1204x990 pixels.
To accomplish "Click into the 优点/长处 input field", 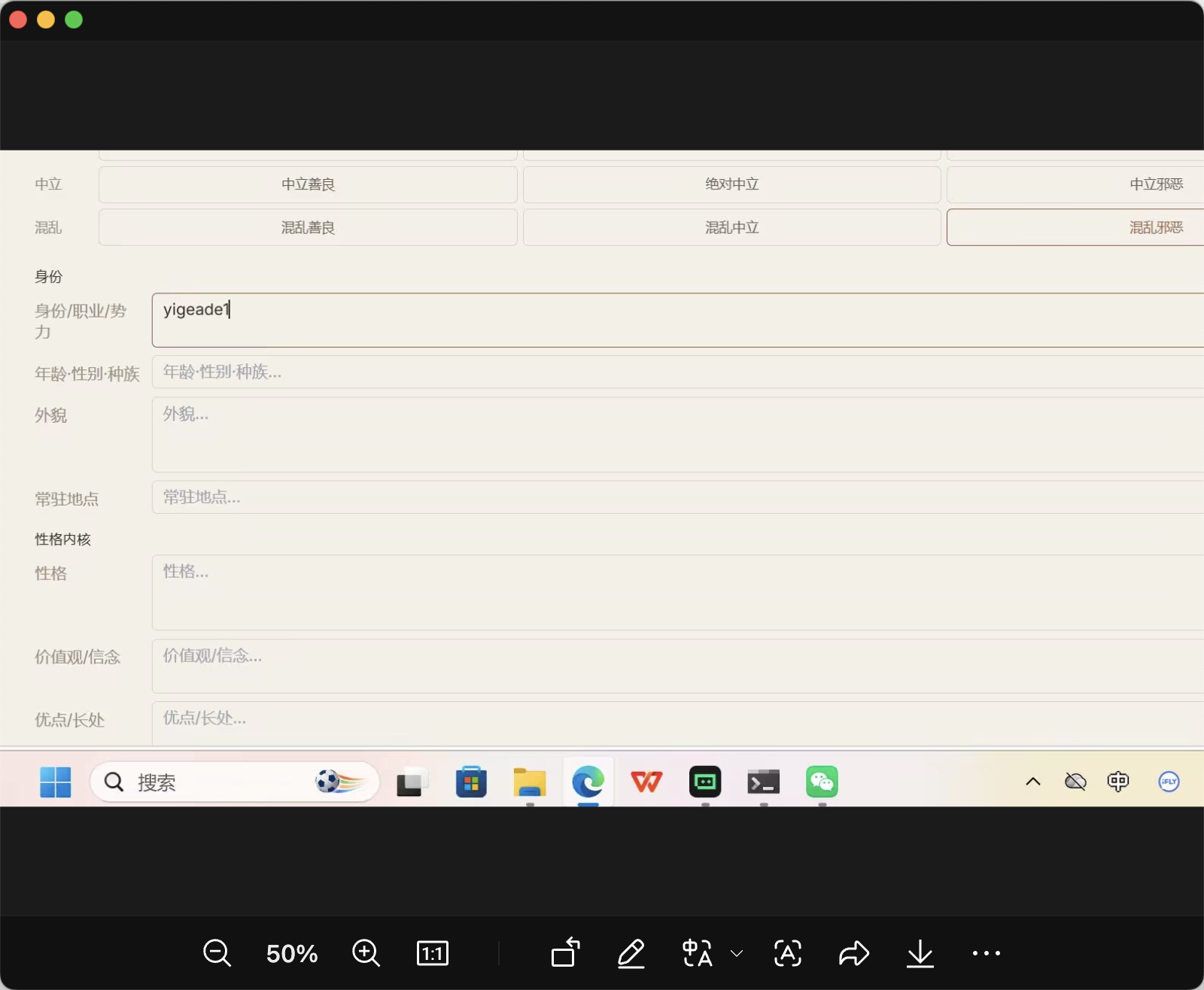I will [678, 722].
